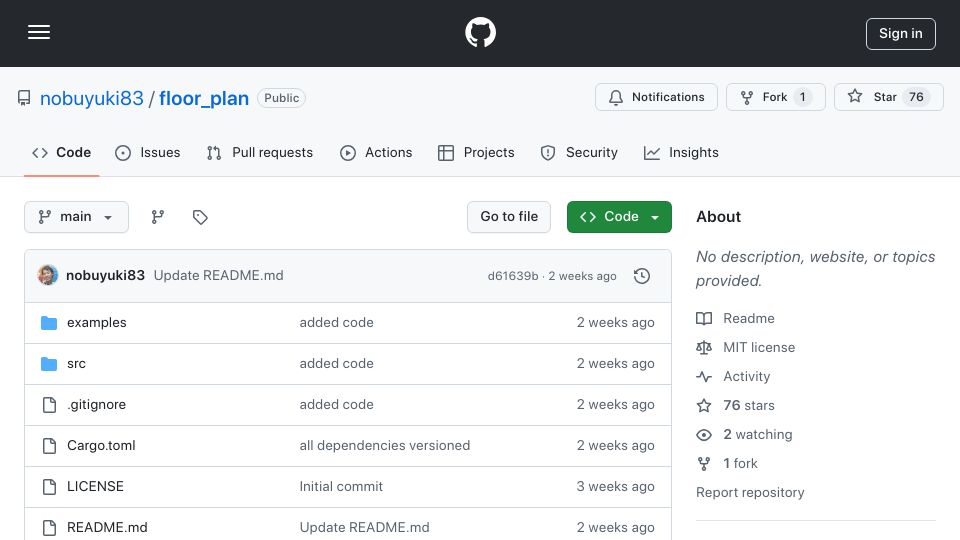Open the Actions tab
Screen dimensions: 960x540
(376, 152)
